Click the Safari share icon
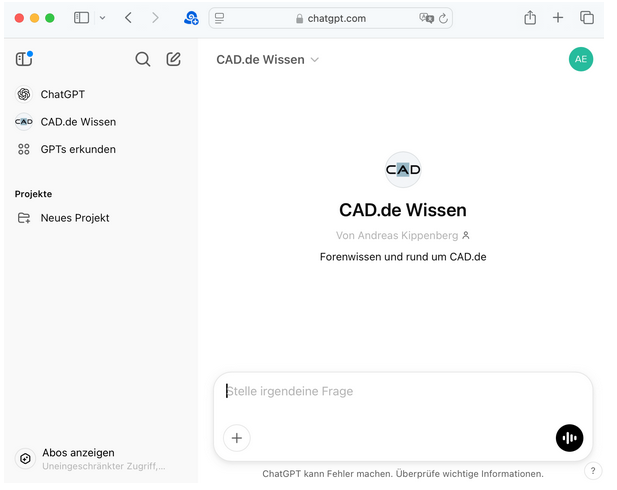 530,18
